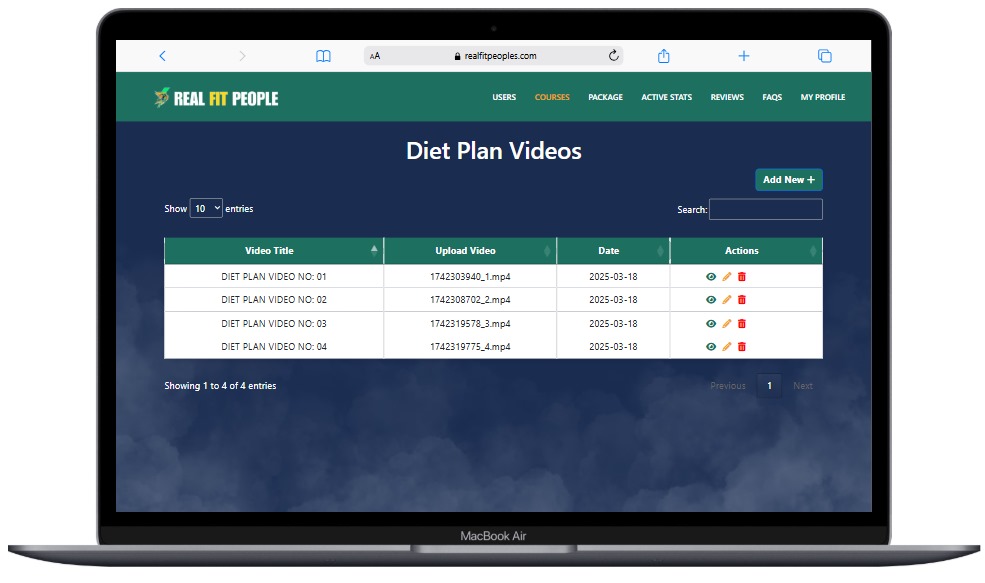Open the Courses menu

tap(552, 97)
